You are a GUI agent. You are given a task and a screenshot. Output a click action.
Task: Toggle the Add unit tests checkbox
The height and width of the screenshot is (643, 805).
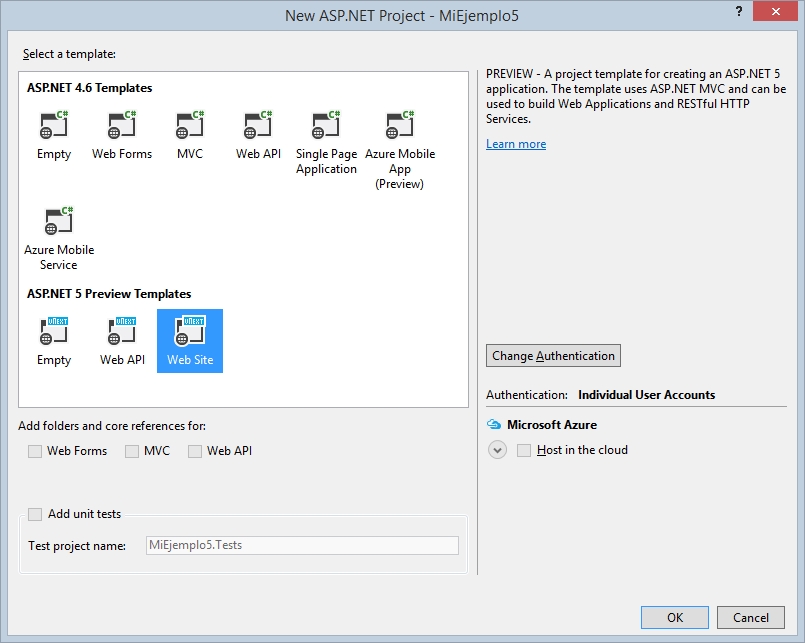click(x=35, y=514)
